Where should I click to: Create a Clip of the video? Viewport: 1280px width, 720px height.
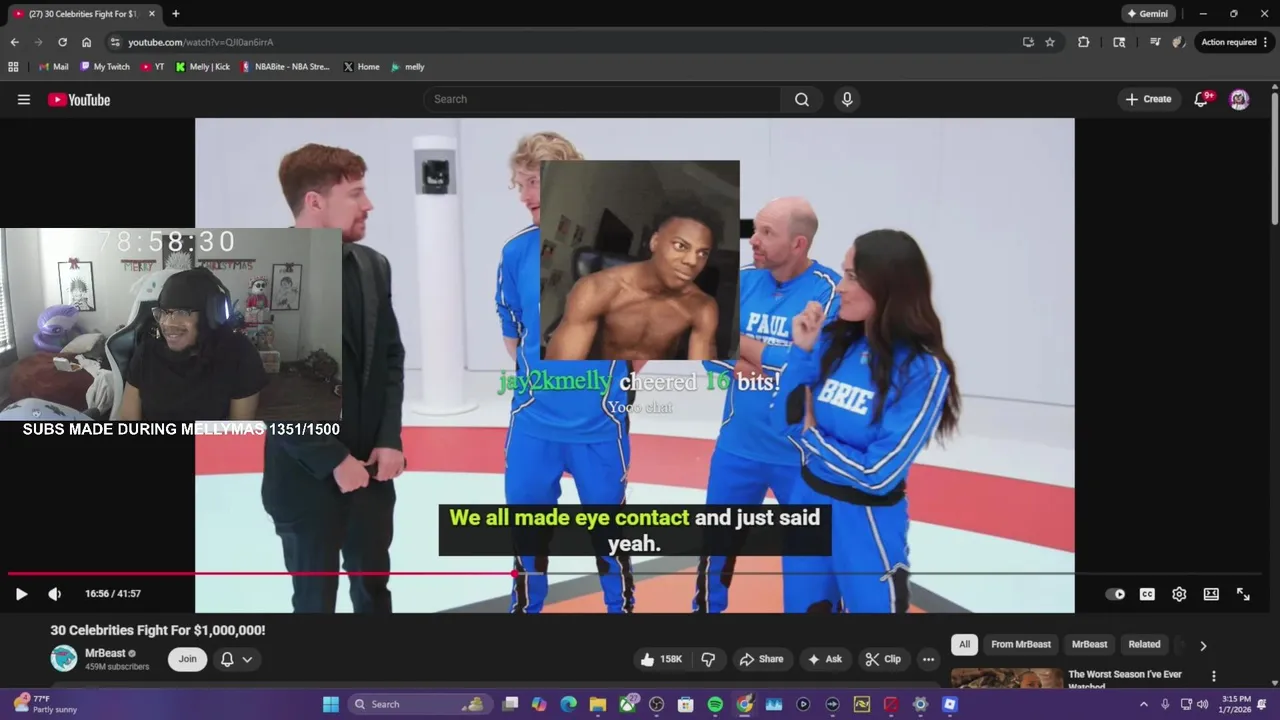(883, 659)
